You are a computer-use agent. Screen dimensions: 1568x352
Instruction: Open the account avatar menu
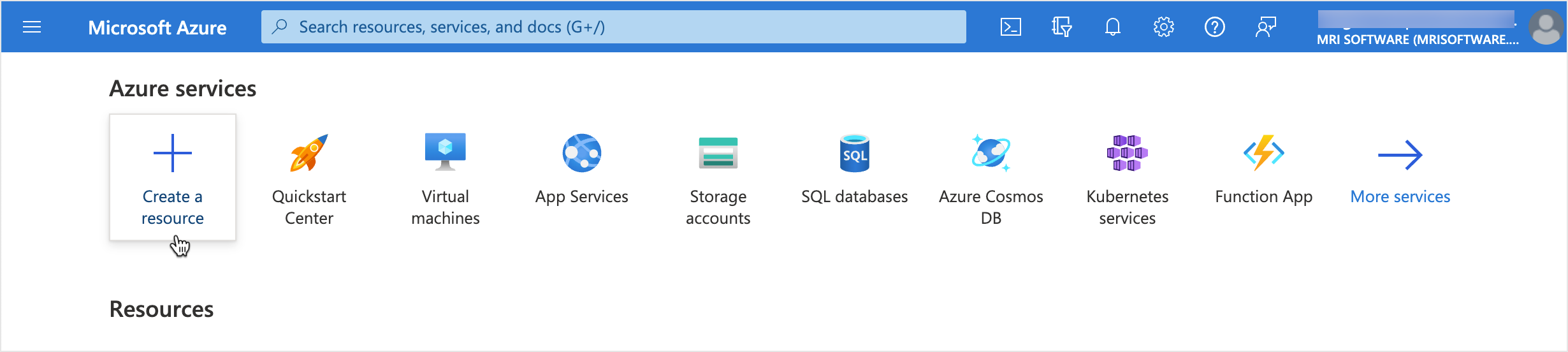point(1547,27)
